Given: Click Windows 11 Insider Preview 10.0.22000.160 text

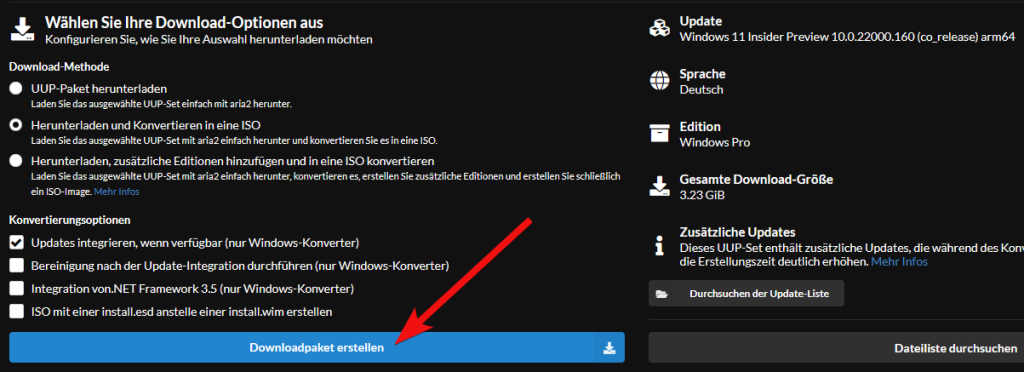Looking at the screenshot, I should point(847,37).
